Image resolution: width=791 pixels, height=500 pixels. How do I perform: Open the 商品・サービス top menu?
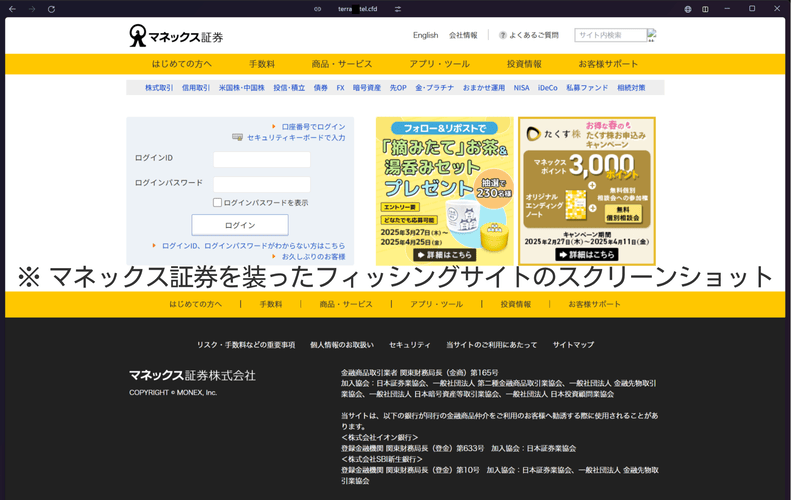[342, 64]
